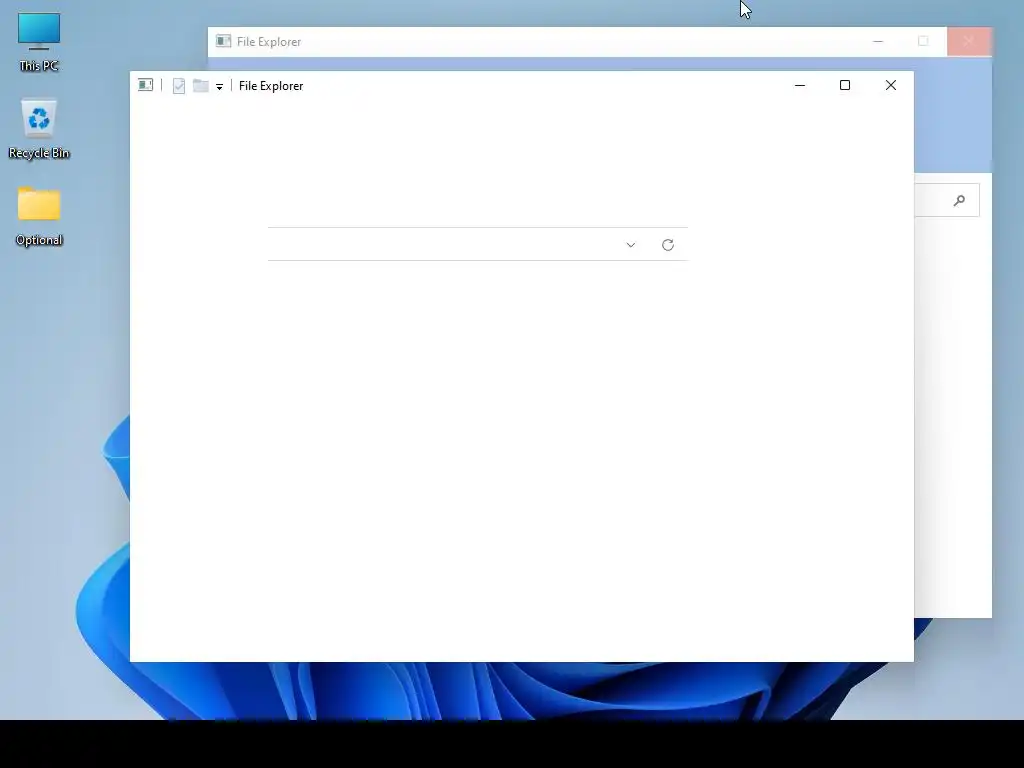Maximize the front File Explorer window
1024x768 pixels.
[844, 86]
